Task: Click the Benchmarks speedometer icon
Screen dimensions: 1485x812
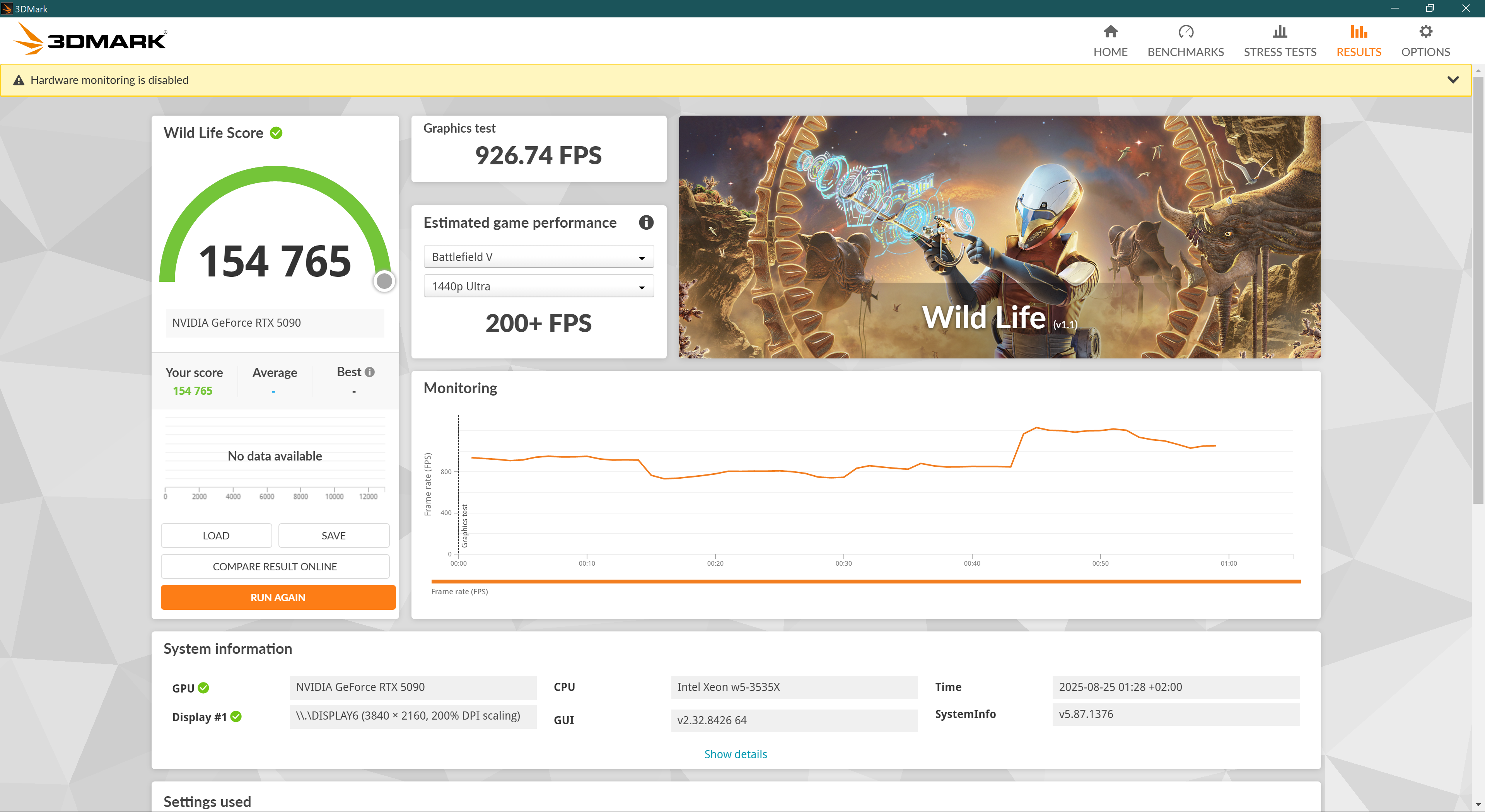Action: click(x=1186, y=31)
